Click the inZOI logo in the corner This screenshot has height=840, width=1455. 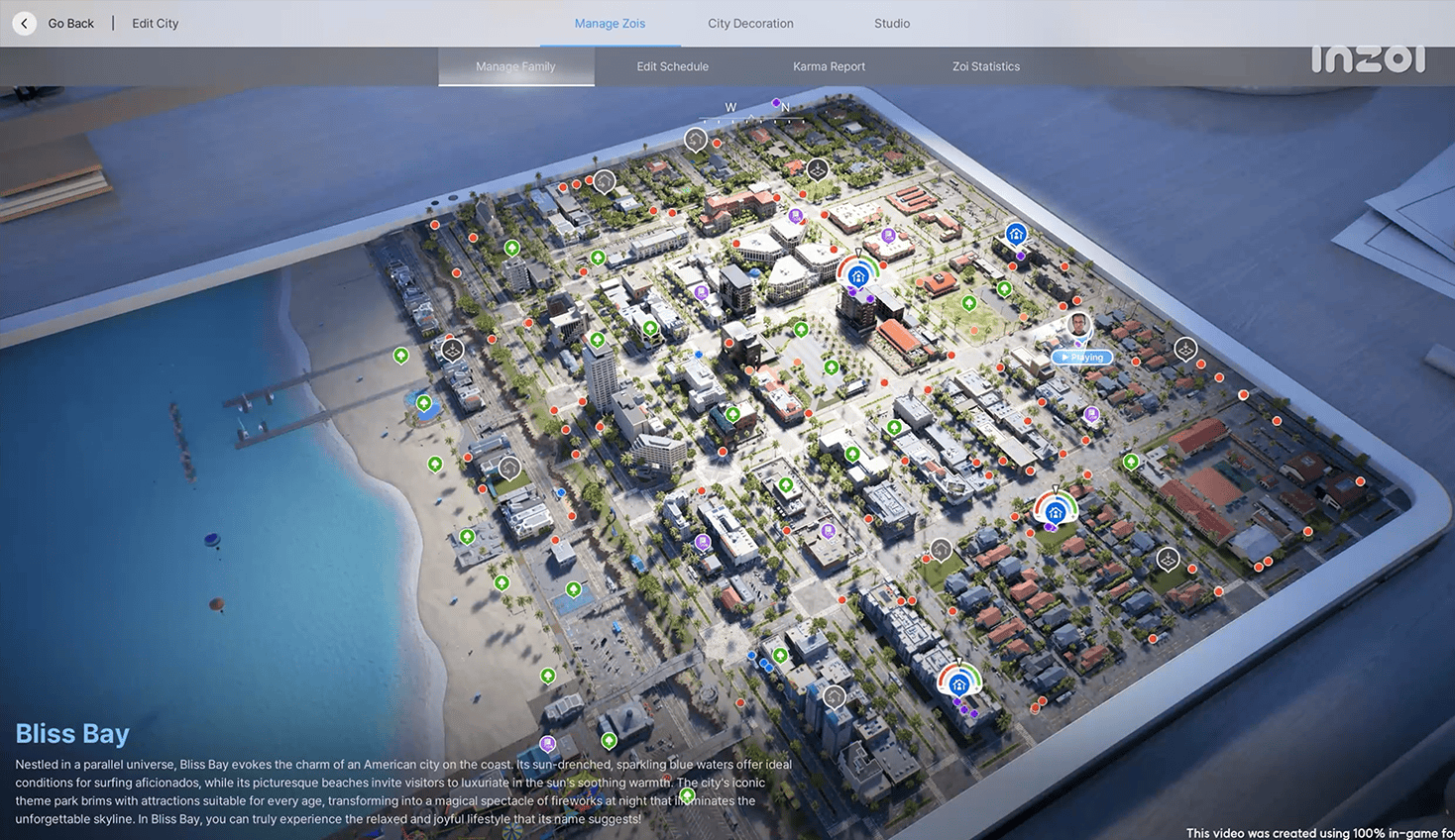coord(1369,59)
